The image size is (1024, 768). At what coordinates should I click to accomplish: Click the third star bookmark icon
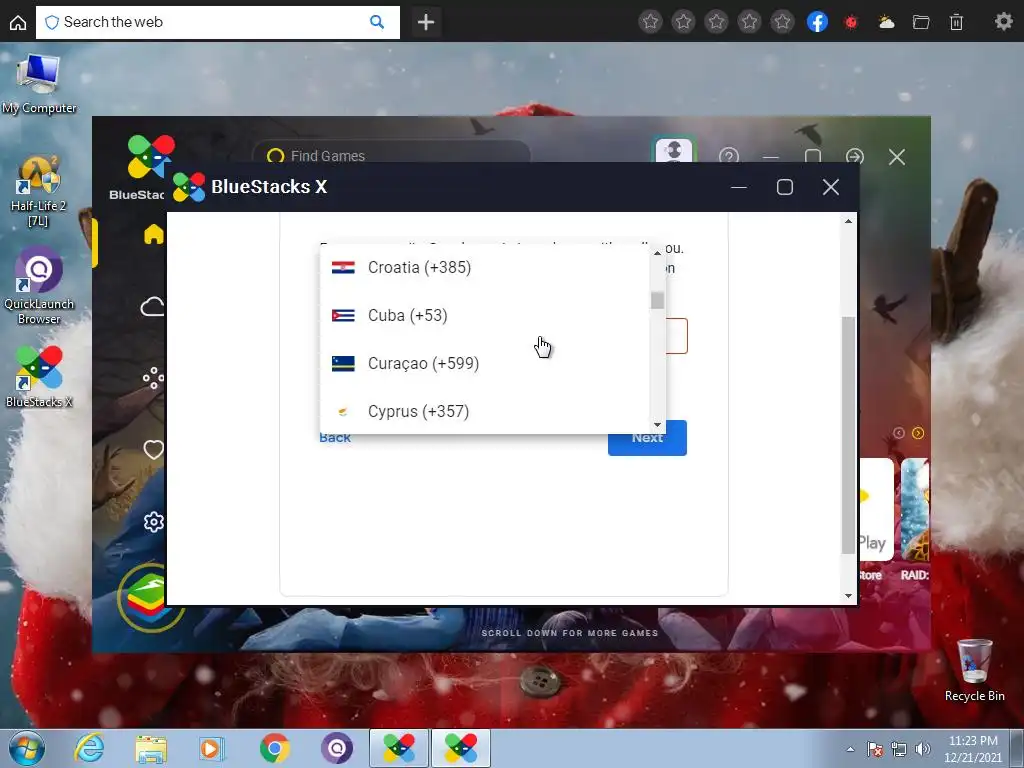coord(716,22)
